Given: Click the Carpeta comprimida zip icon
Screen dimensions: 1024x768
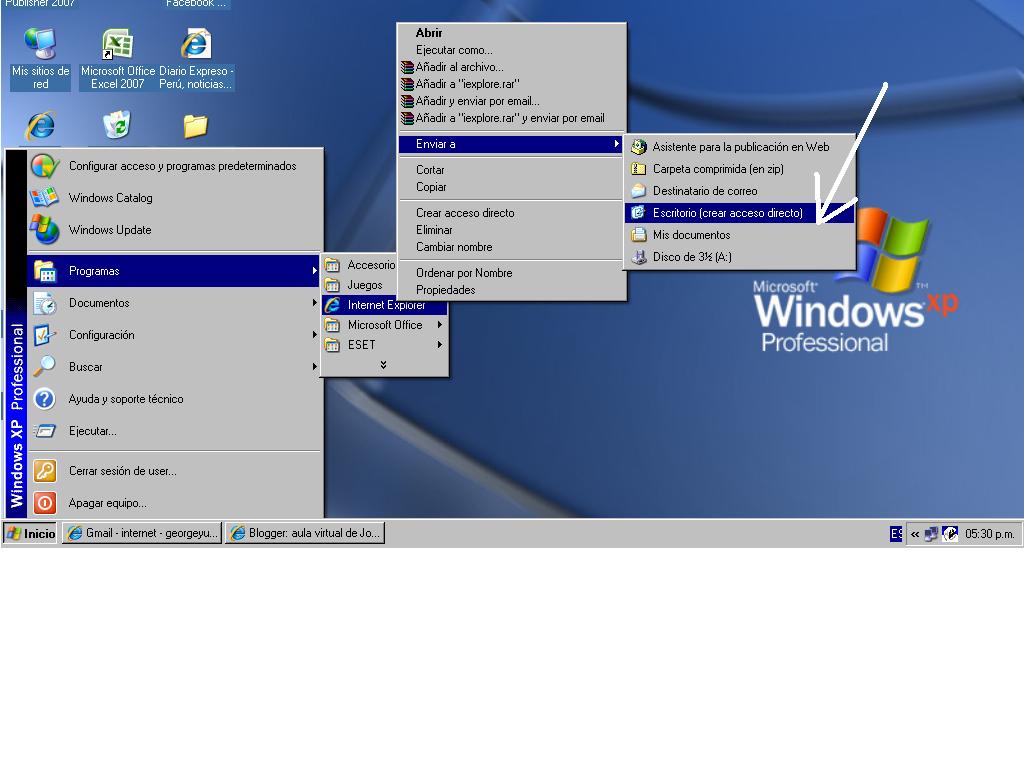Looking at the screenshot, I should tap(639, 169).
